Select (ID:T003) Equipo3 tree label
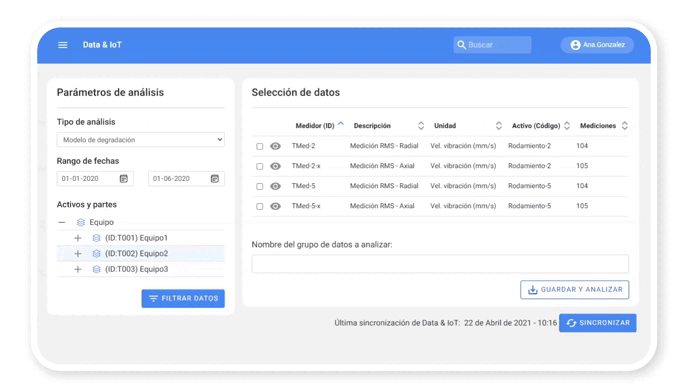 (136, 270)
